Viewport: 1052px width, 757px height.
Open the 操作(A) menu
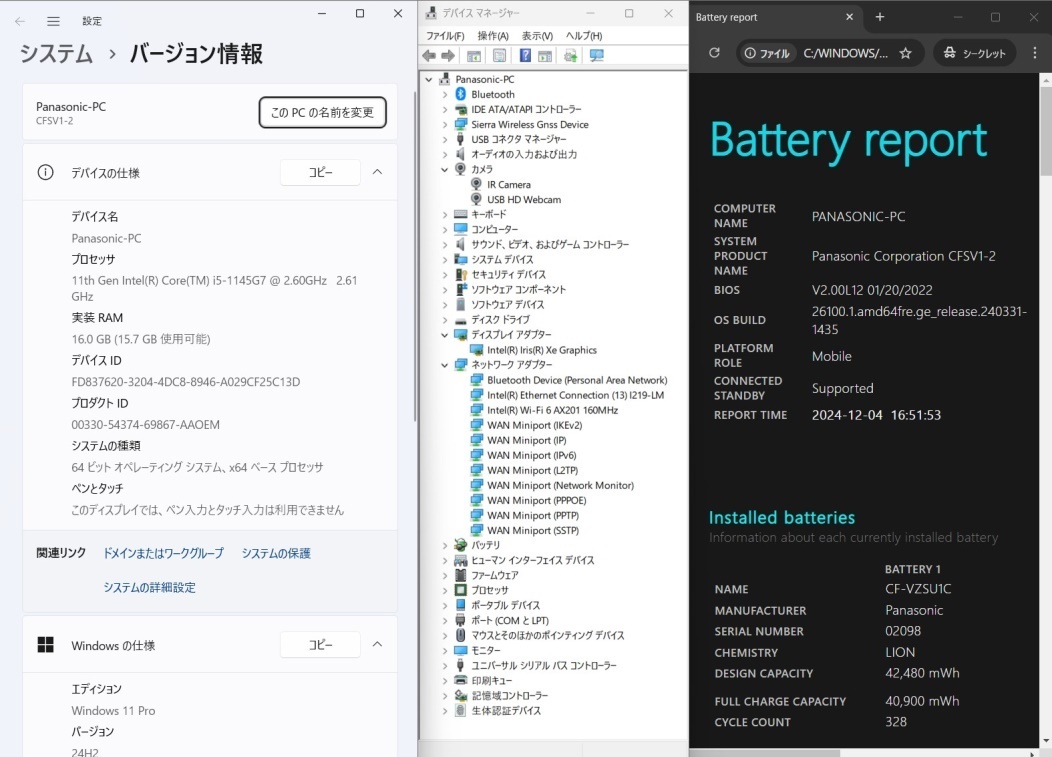492,36
